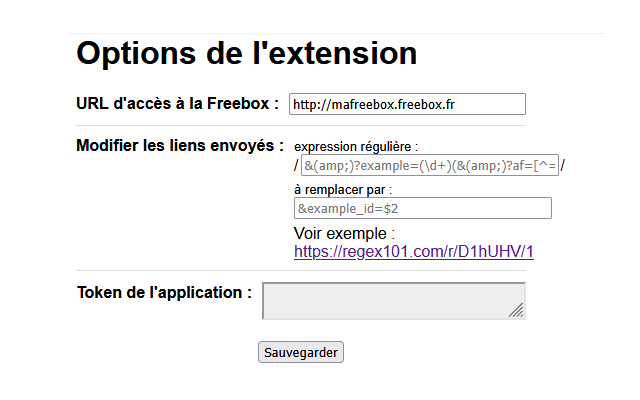Click the thin rule above the page heading
This screenshot has height=400, width=640.
coord(337,33)
